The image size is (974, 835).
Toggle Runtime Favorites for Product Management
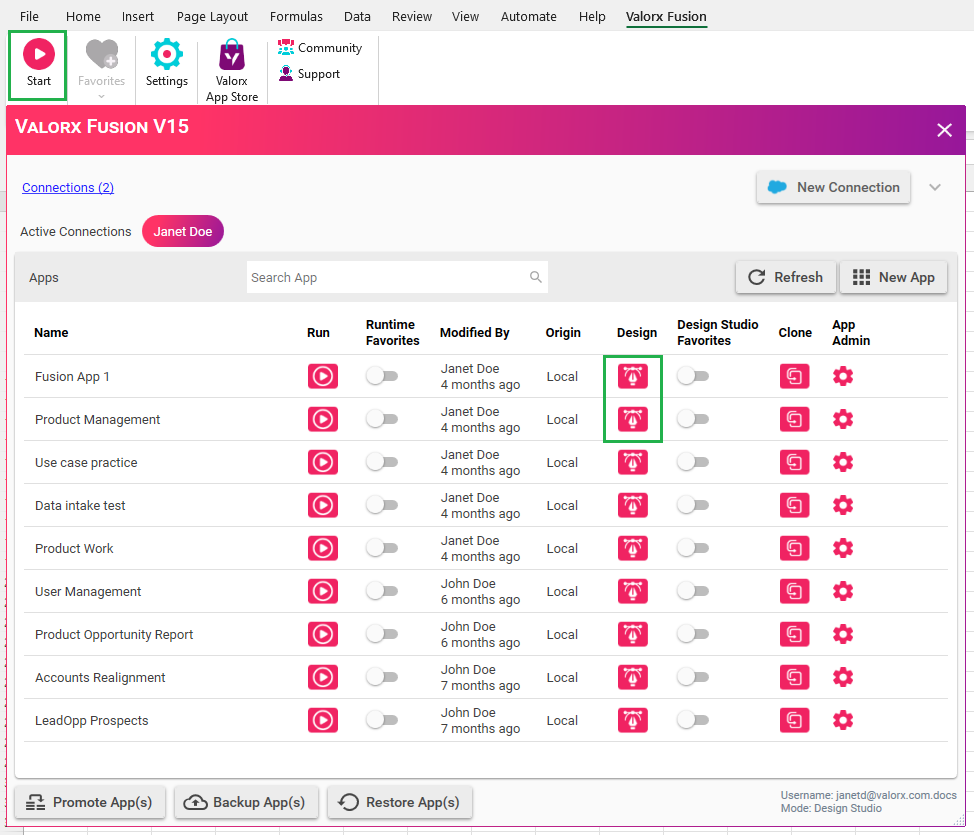click(381, 419)
